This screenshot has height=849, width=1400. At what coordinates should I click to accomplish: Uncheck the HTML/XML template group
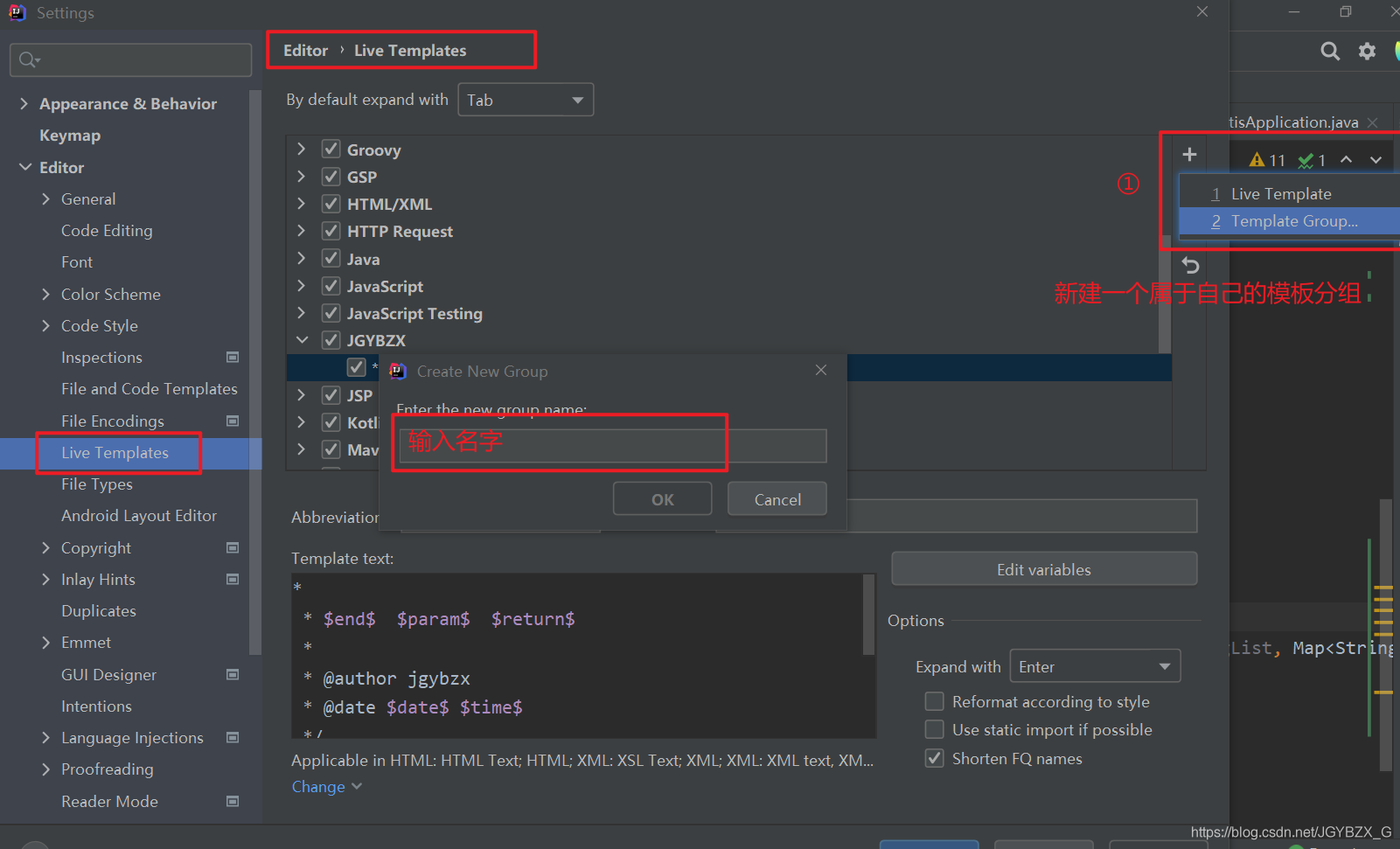331,204
